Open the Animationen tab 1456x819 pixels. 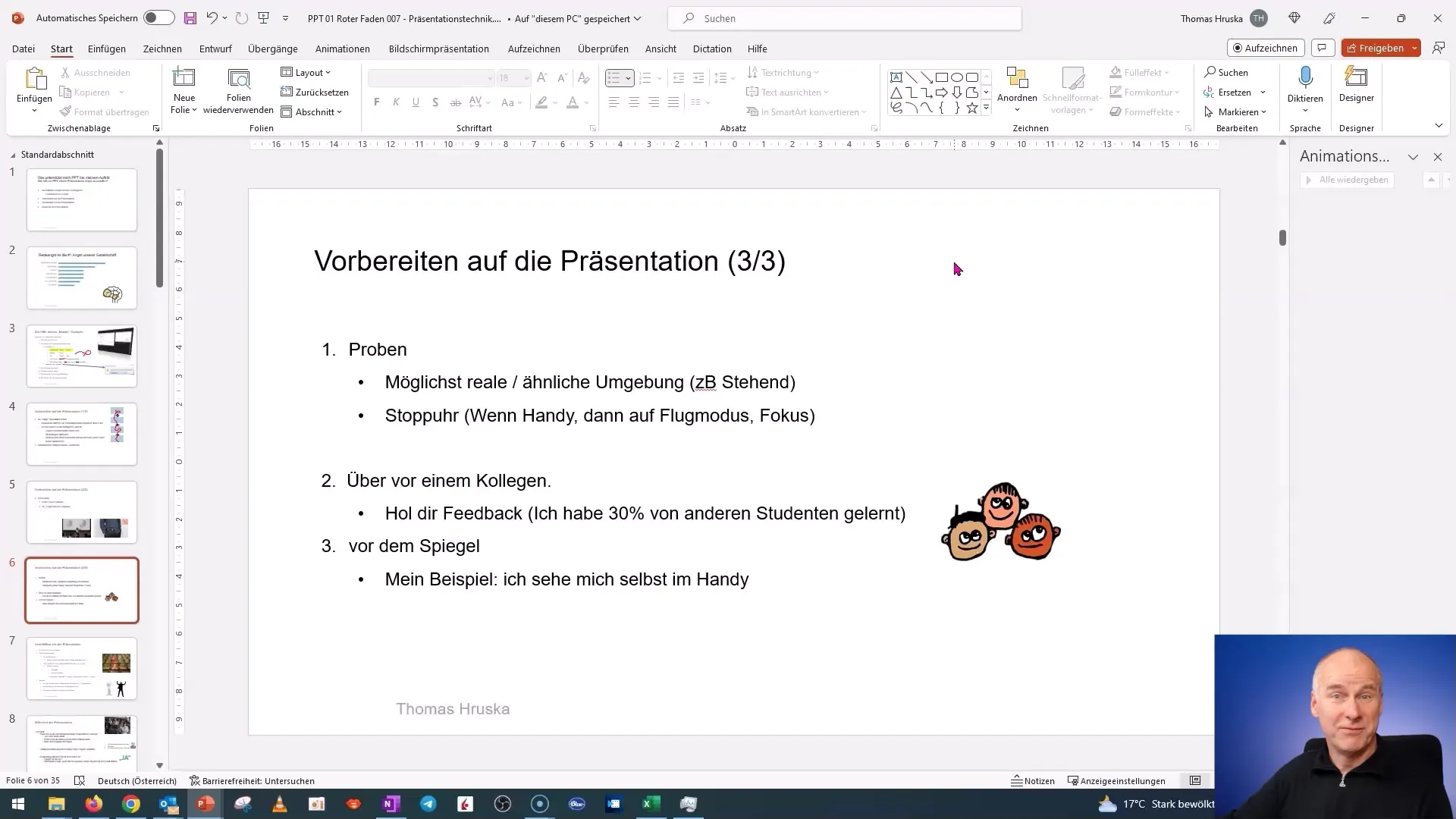[x=343, y=49]
